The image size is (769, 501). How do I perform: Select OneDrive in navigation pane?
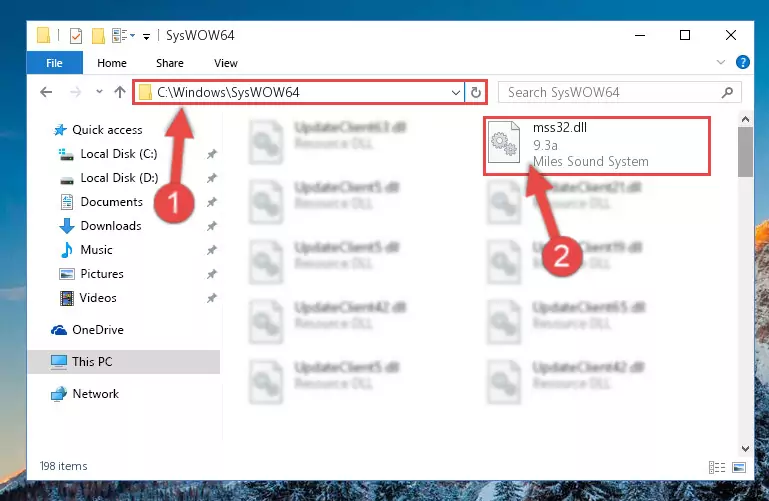tap(98, 330)
